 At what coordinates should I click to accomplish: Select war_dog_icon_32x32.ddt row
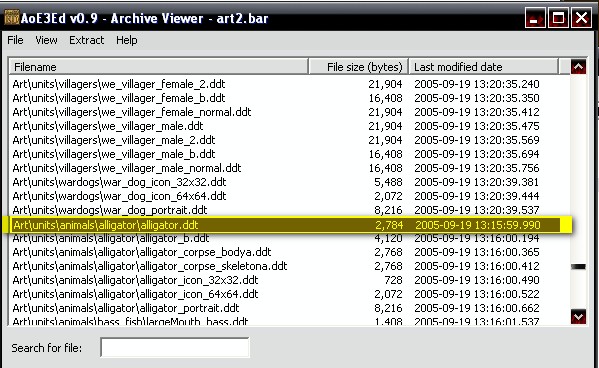[289, 182]
